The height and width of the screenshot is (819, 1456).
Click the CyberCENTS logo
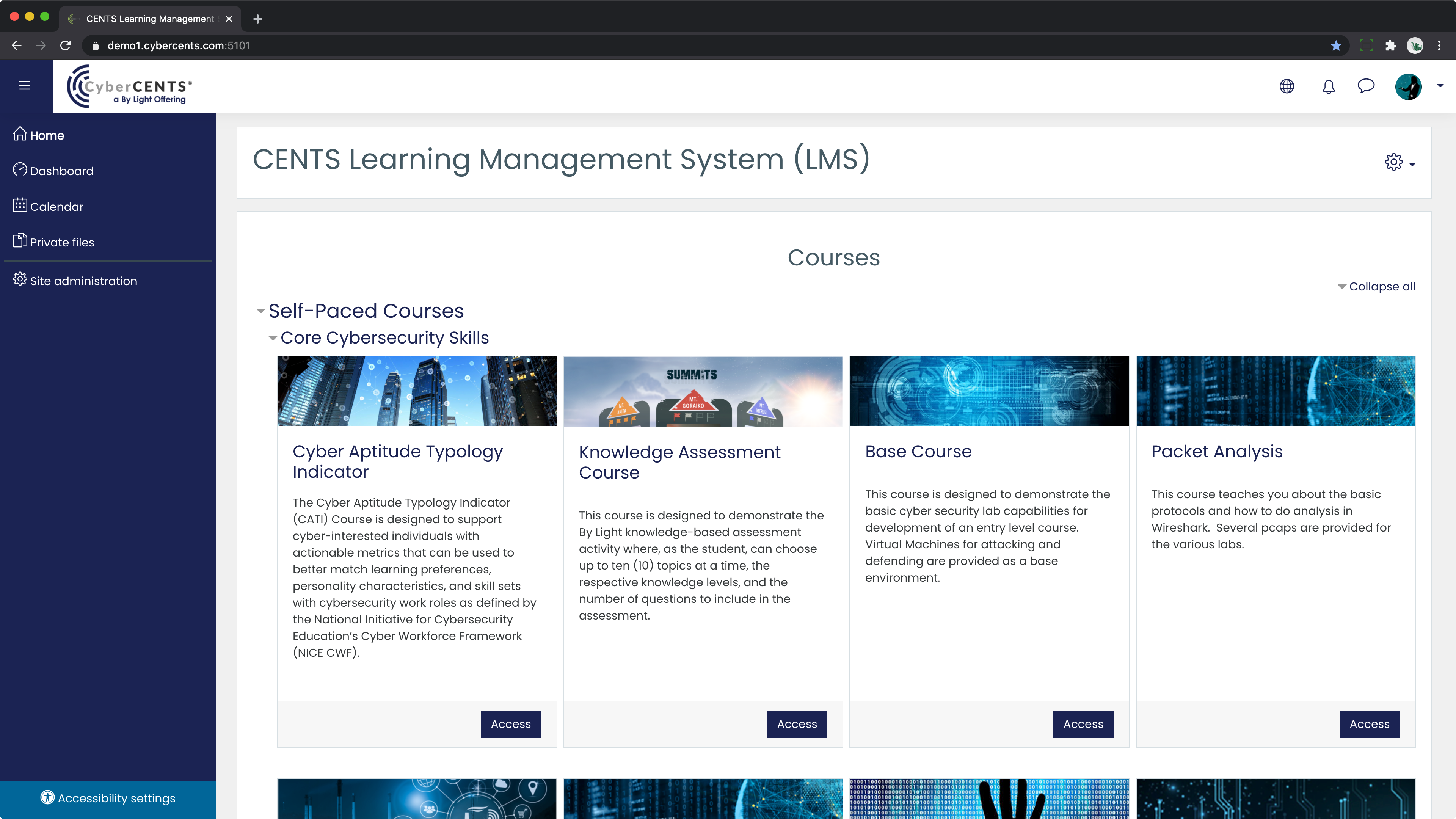(129, 86)
